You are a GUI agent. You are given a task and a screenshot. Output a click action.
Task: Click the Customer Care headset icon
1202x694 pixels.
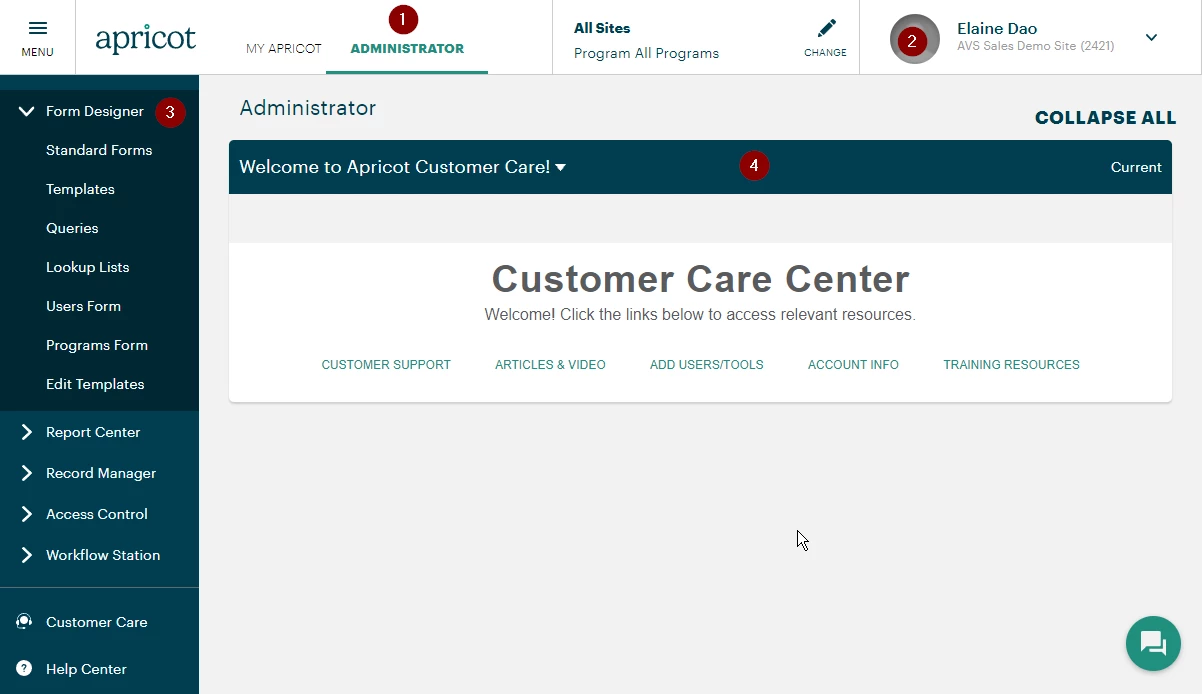point(24,622)
